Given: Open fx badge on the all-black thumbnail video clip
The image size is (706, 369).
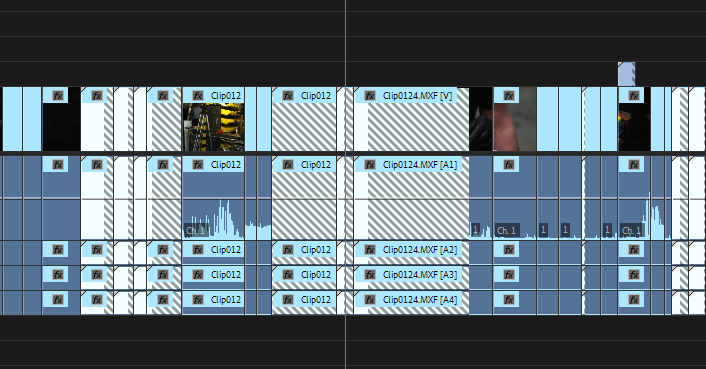Looking at the screenshot, I should (58, 95).
